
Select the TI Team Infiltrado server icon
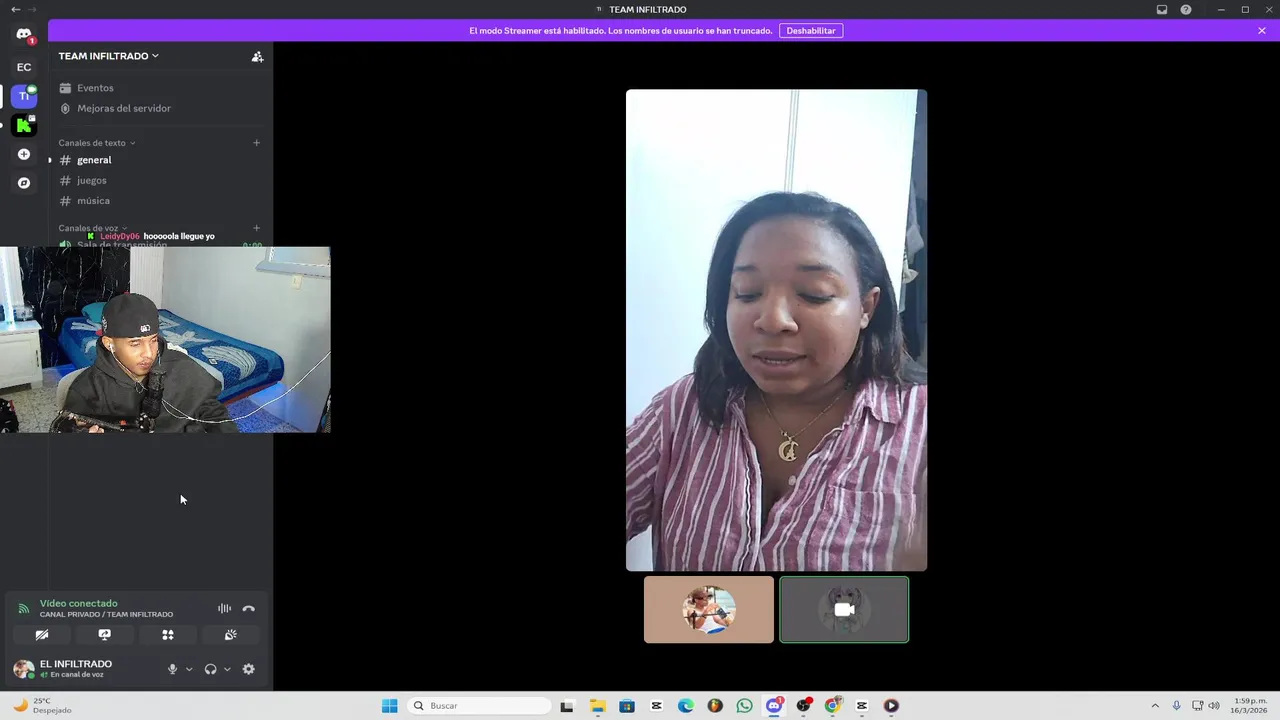(24, 96)
